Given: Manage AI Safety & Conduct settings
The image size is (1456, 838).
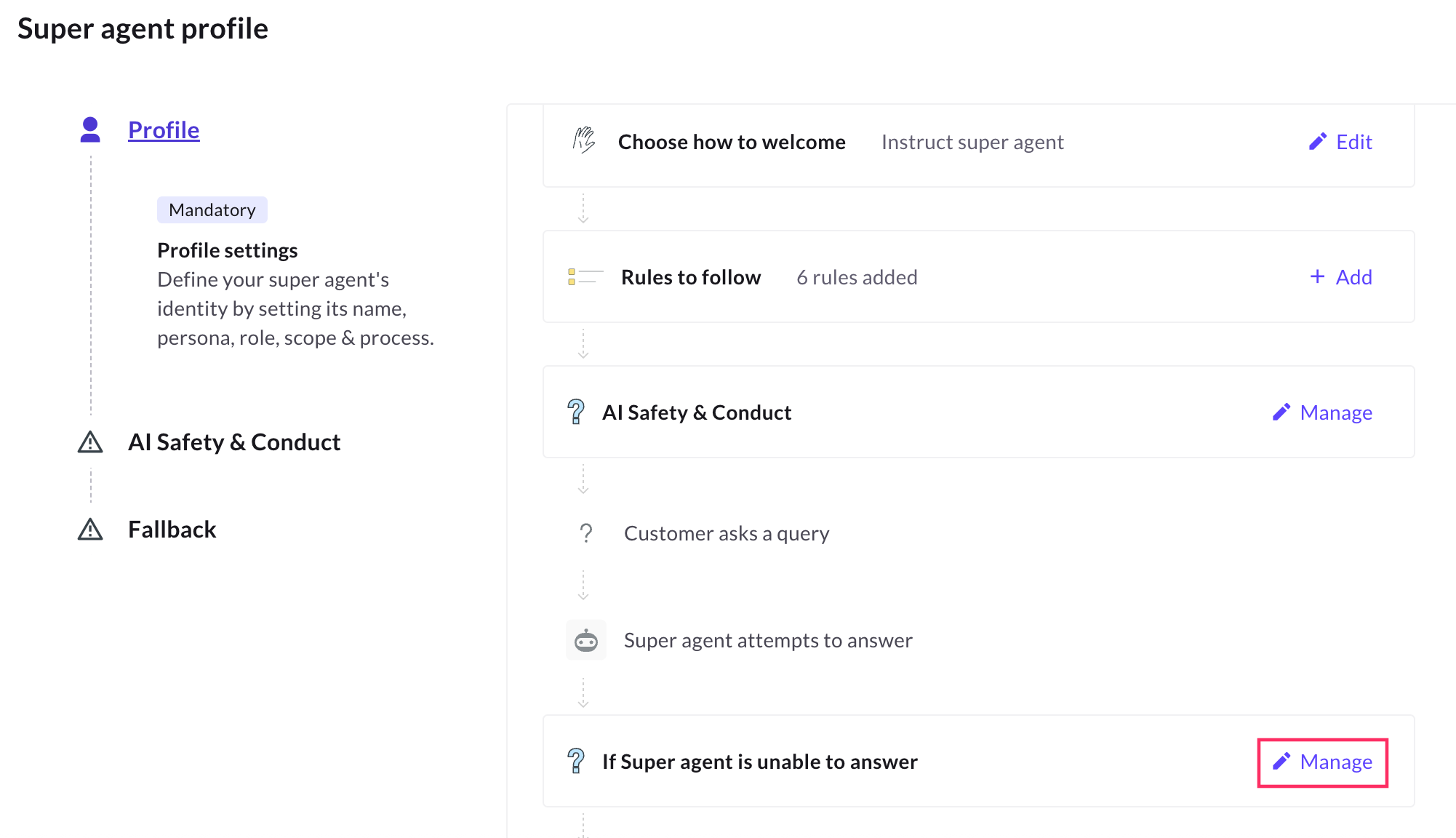Looking at the screenshot, I should 1323,412.
